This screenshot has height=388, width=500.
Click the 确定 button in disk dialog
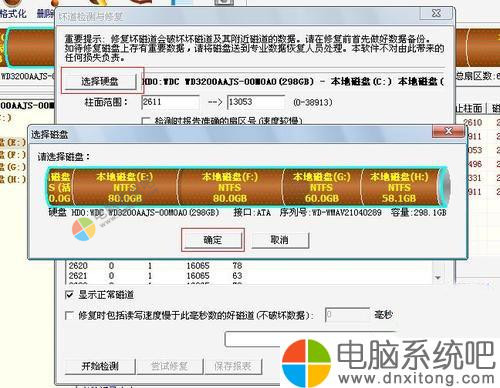213,240
